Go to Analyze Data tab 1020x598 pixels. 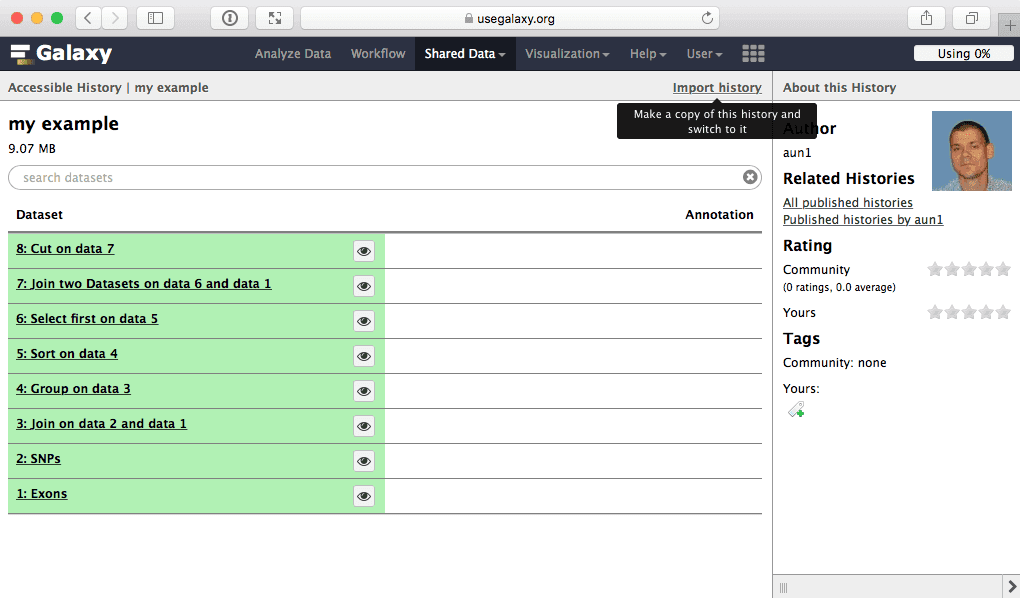coord(292,54)
